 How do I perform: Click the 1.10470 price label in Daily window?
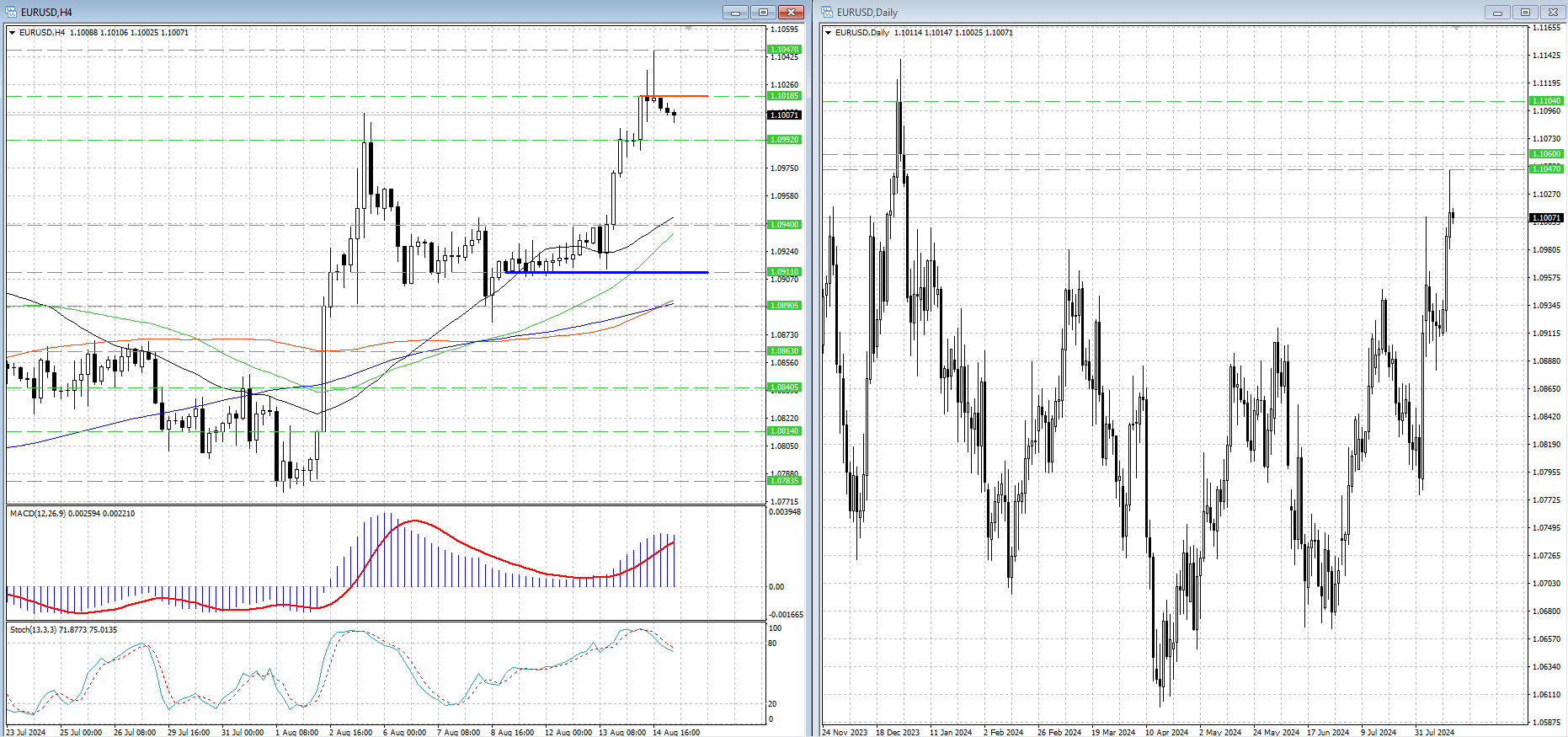point(1546,169)
